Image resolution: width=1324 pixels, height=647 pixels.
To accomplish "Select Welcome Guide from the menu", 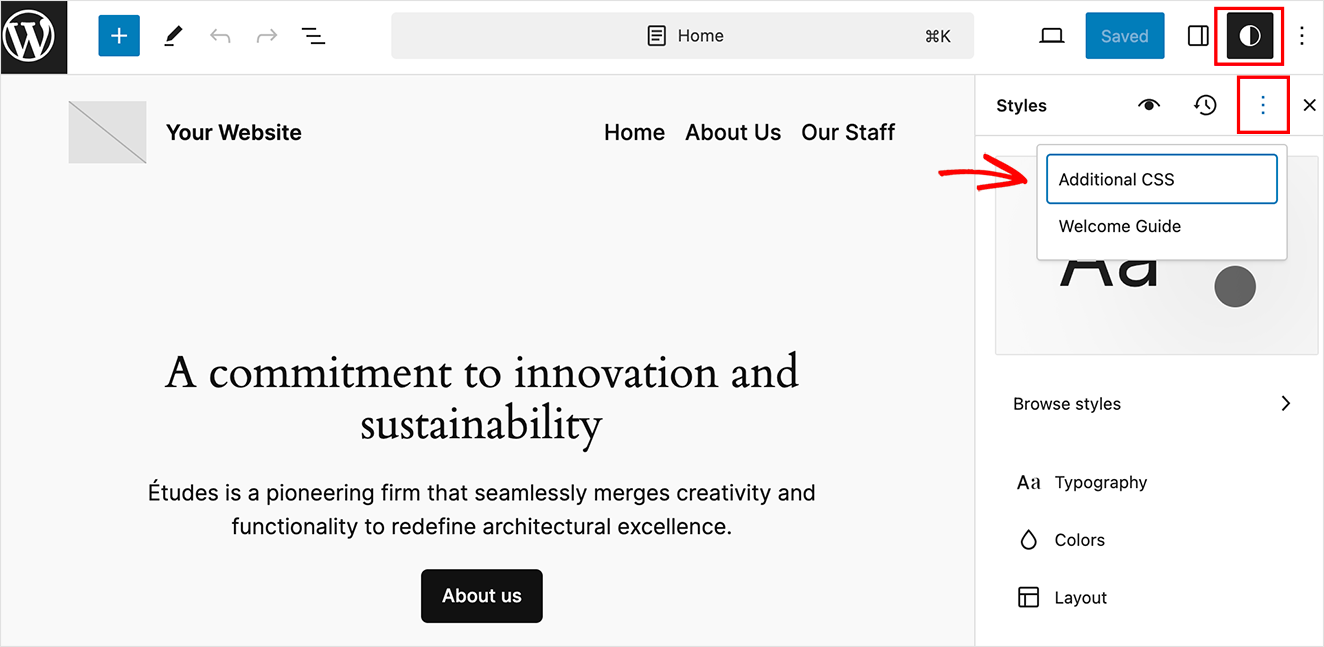I will pyautogui.click(x=1119, y=226).
